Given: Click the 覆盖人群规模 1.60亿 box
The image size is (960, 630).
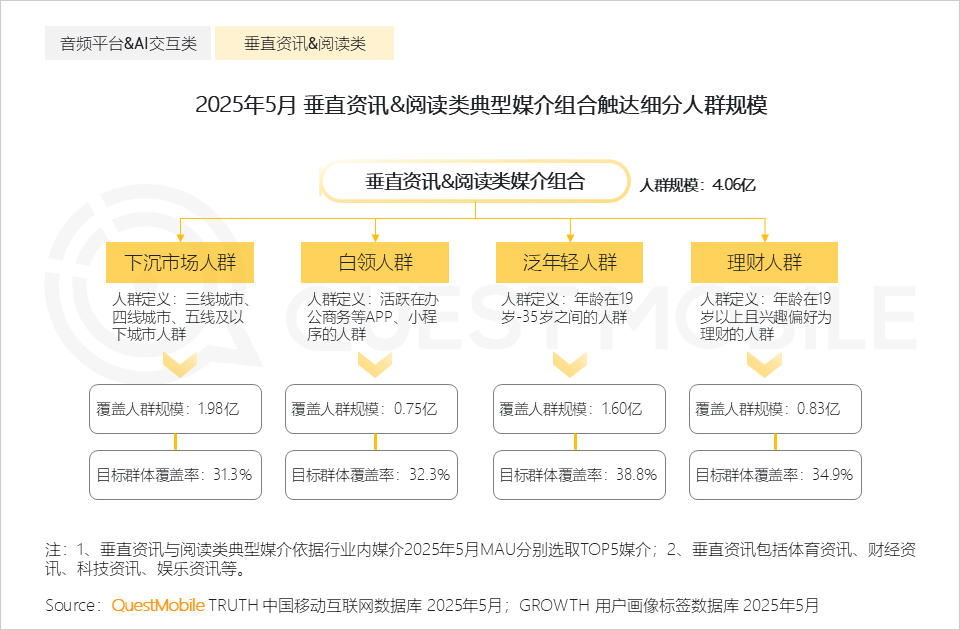Looking at the screenshot, I should [580, 409].
